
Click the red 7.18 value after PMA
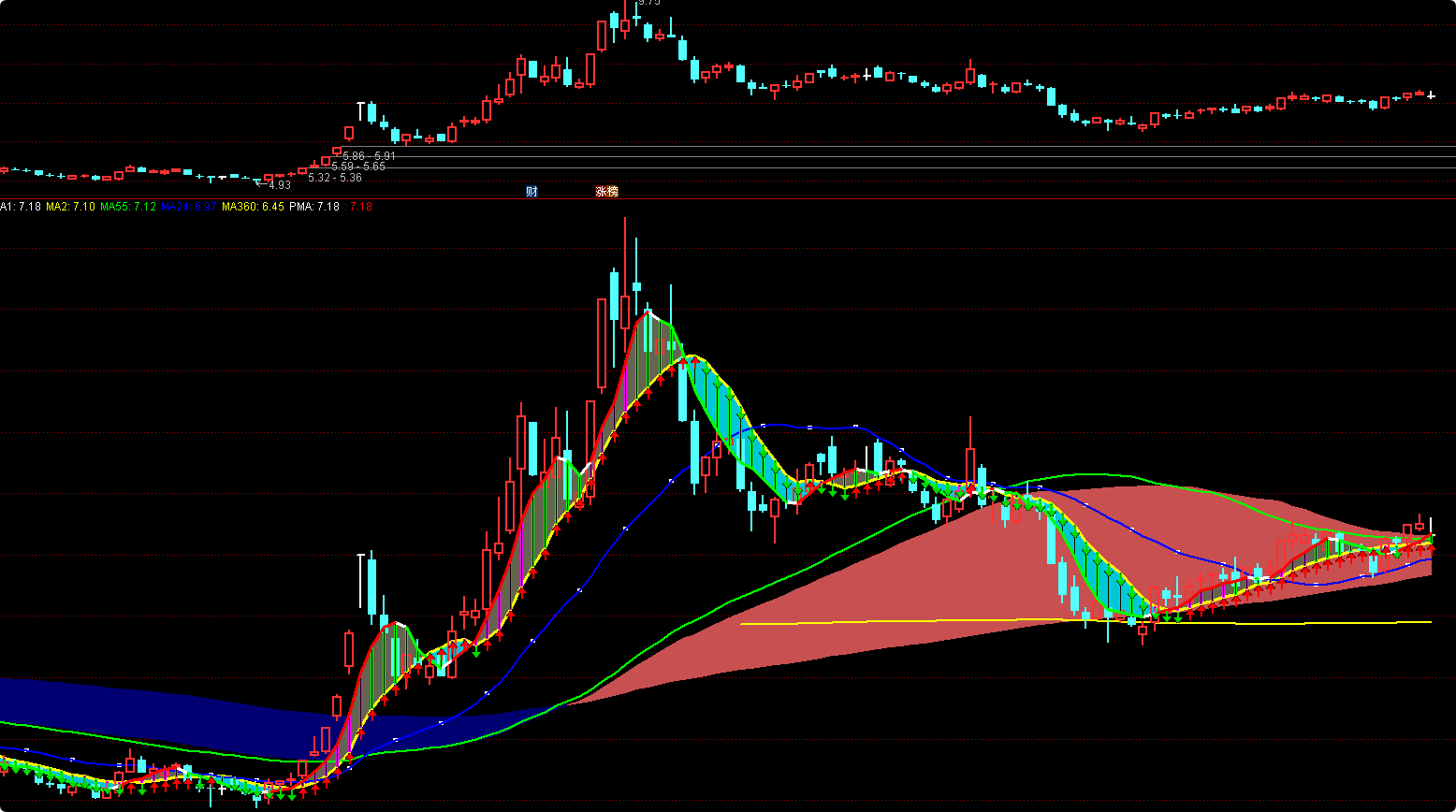[360, 207]
